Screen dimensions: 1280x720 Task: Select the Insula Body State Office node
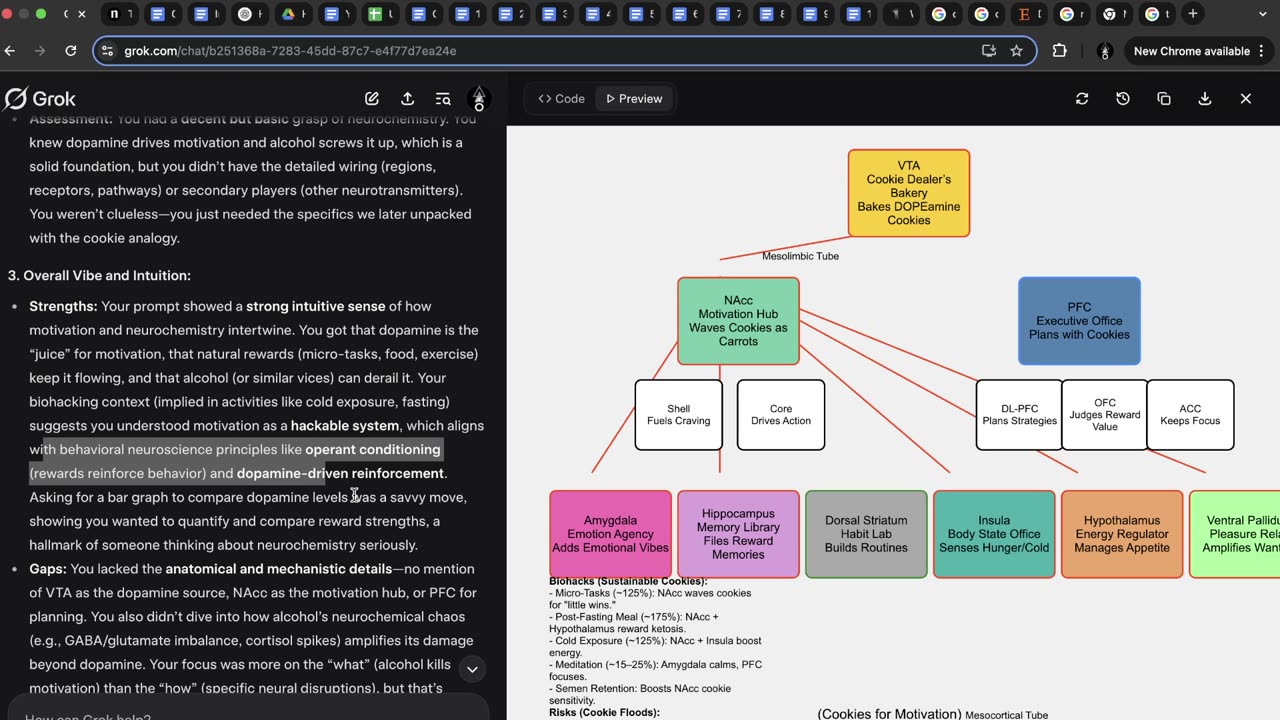994,534
